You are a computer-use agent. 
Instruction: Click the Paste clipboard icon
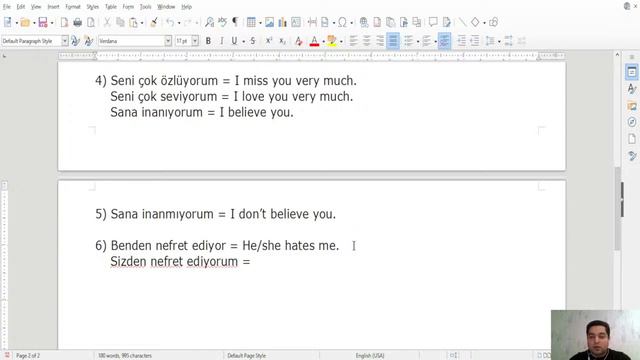click(x=133, y=22)
